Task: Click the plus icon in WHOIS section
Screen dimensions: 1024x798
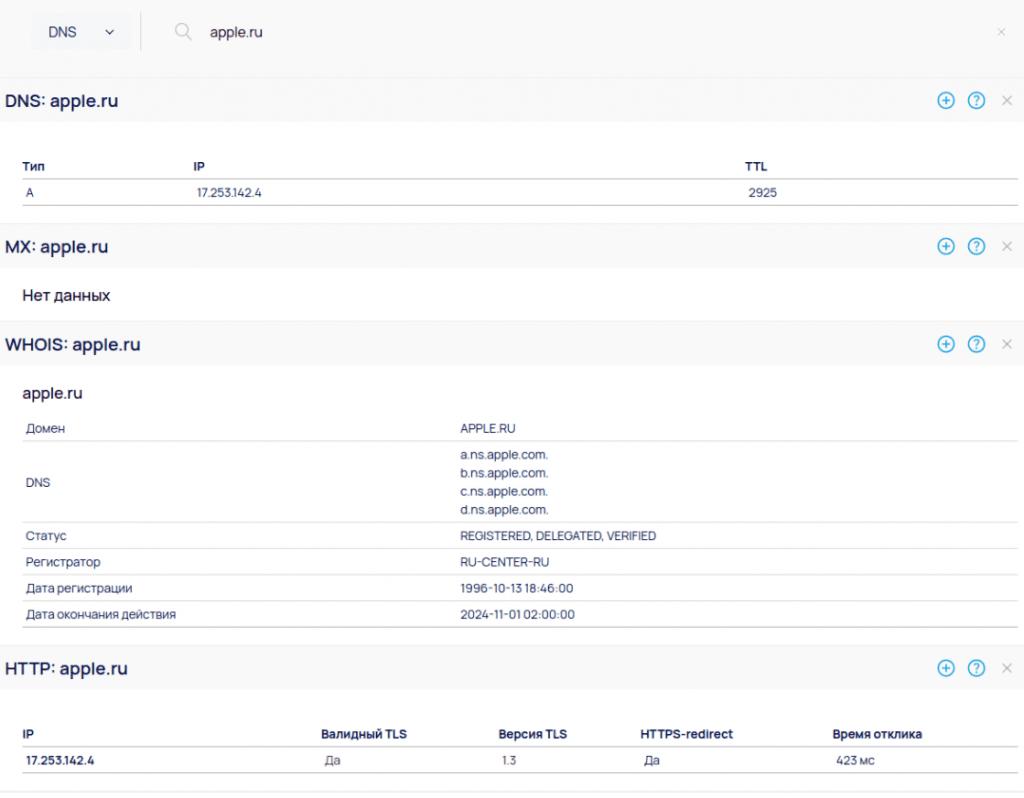Action: tap(945, 344)
